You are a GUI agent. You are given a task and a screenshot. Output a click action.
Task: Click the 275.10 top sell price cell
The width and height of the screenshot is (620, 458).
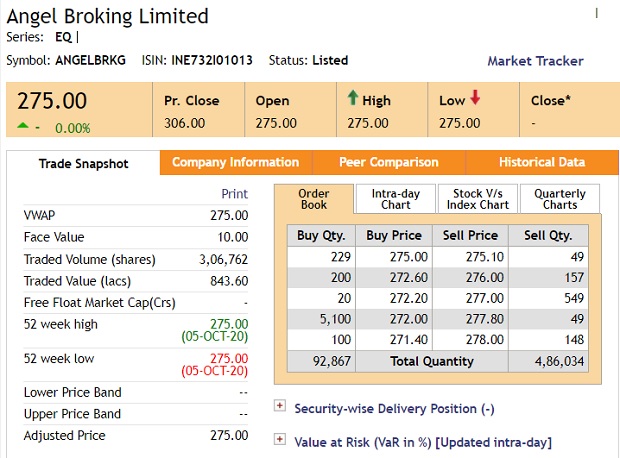pos(469,257)
